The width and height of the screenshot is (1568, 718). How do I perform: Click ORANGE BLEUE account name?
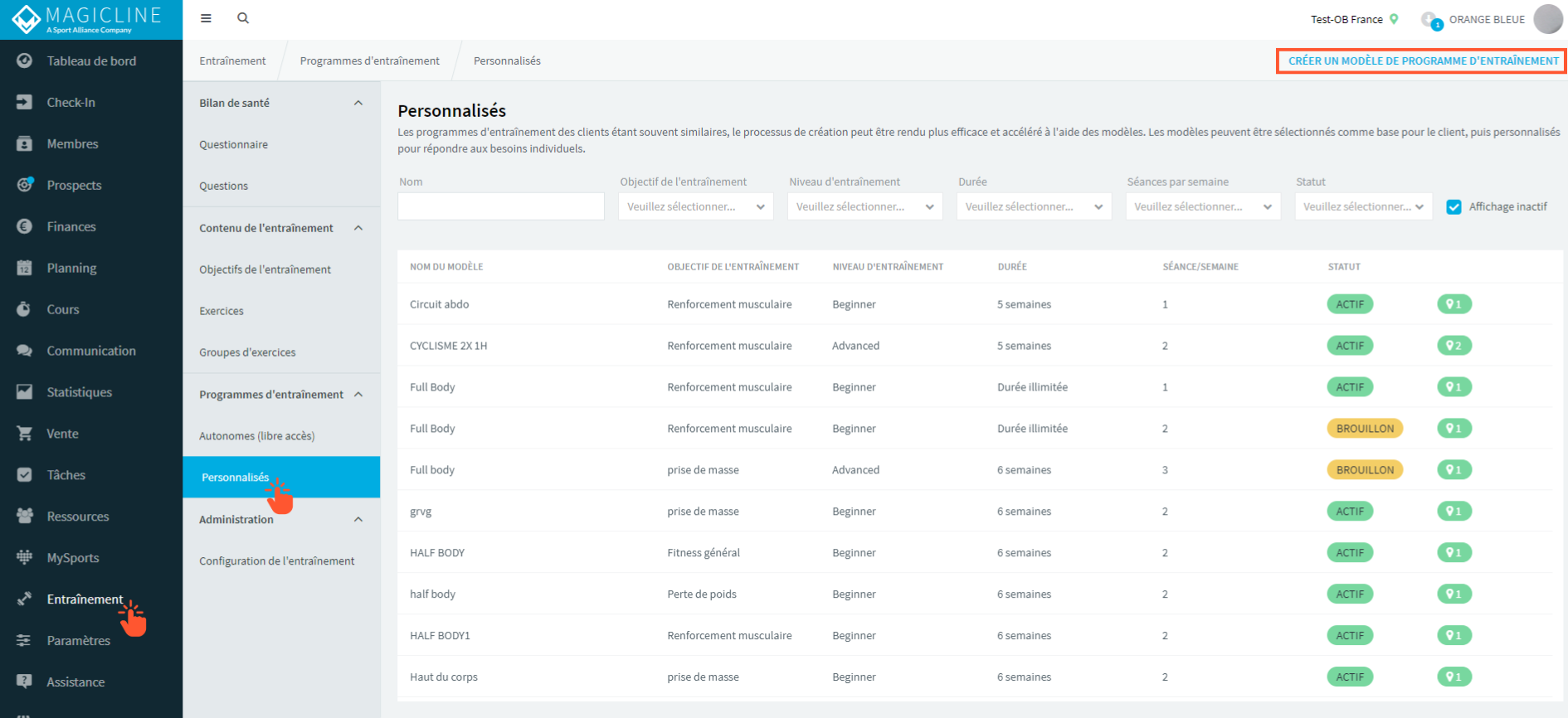tap(1487, 19)
